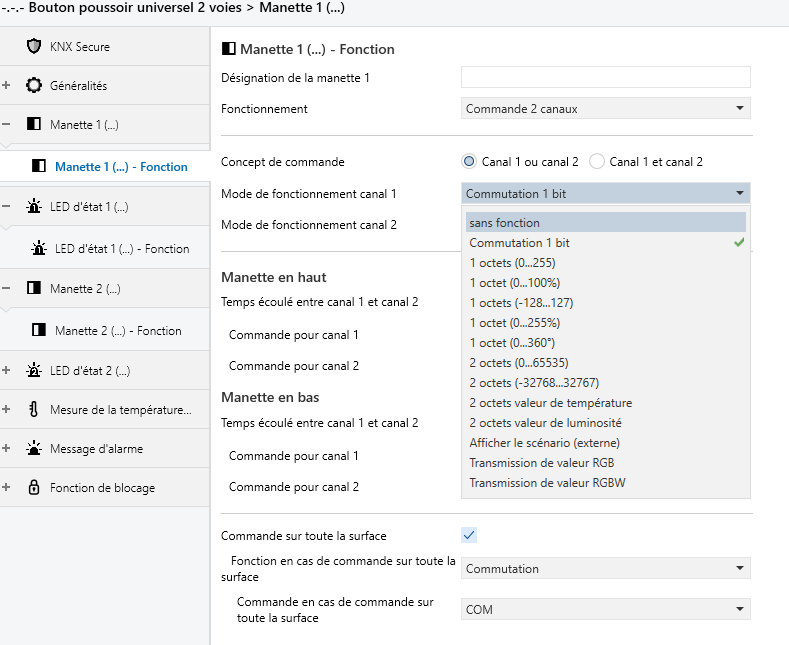Screen dimensions: 789x645
Task: Click the 'Désignation de la manette 1' text field
Action: tap(605, 78)
